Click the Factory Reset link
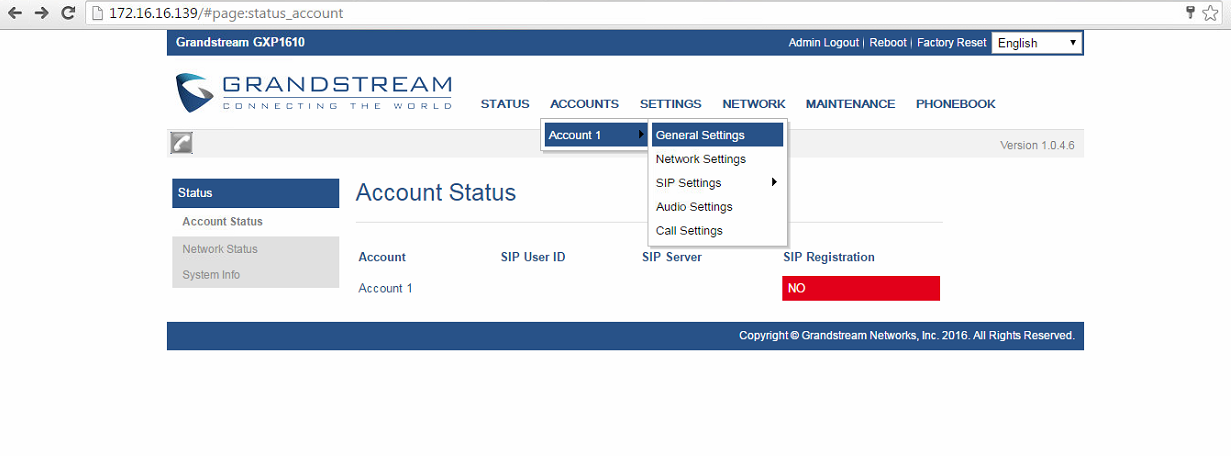This screenshot has height=456, width=1231. pyautogui.click(x=951, y=43)
